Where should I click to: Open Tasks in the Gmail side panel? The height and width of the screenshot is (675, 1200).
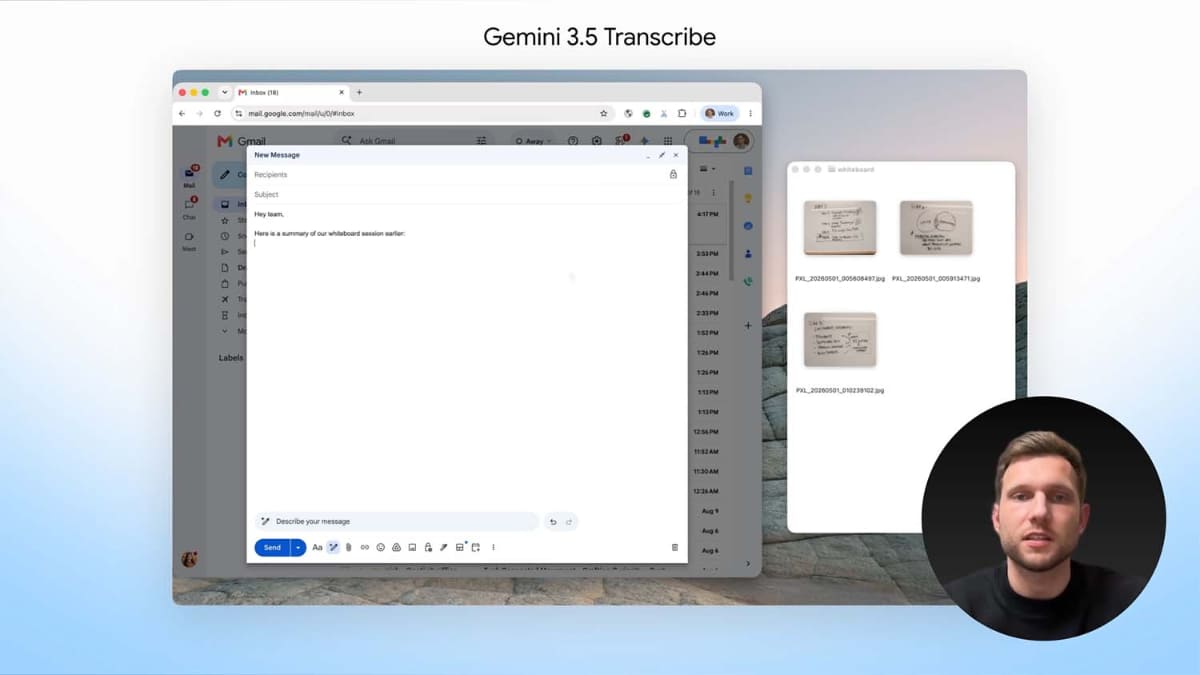click(x=748, y=226)
